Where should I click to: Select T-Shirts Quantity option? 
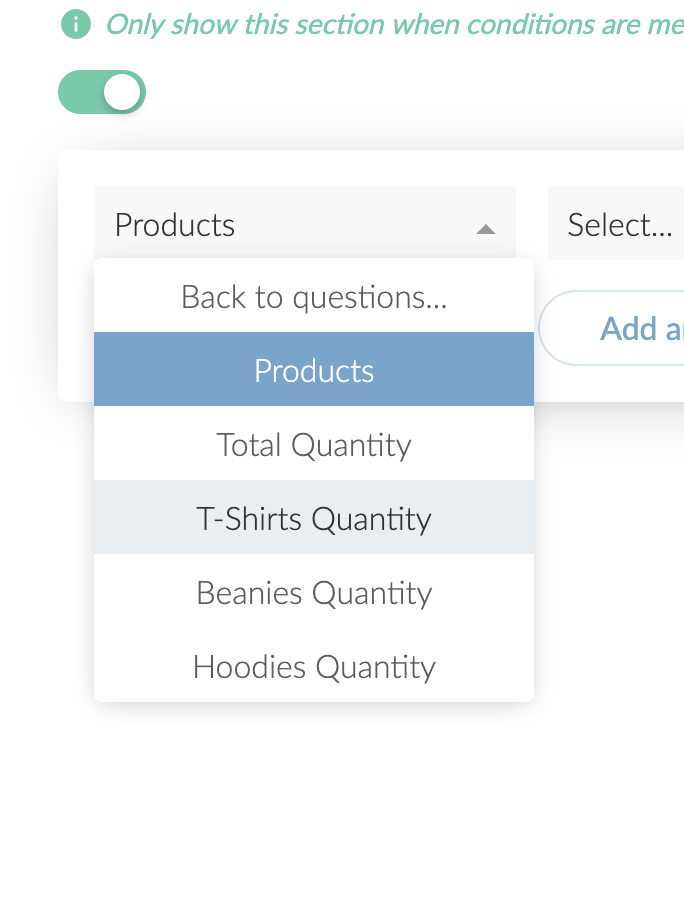pyautogui.click(x=313, y=518)
